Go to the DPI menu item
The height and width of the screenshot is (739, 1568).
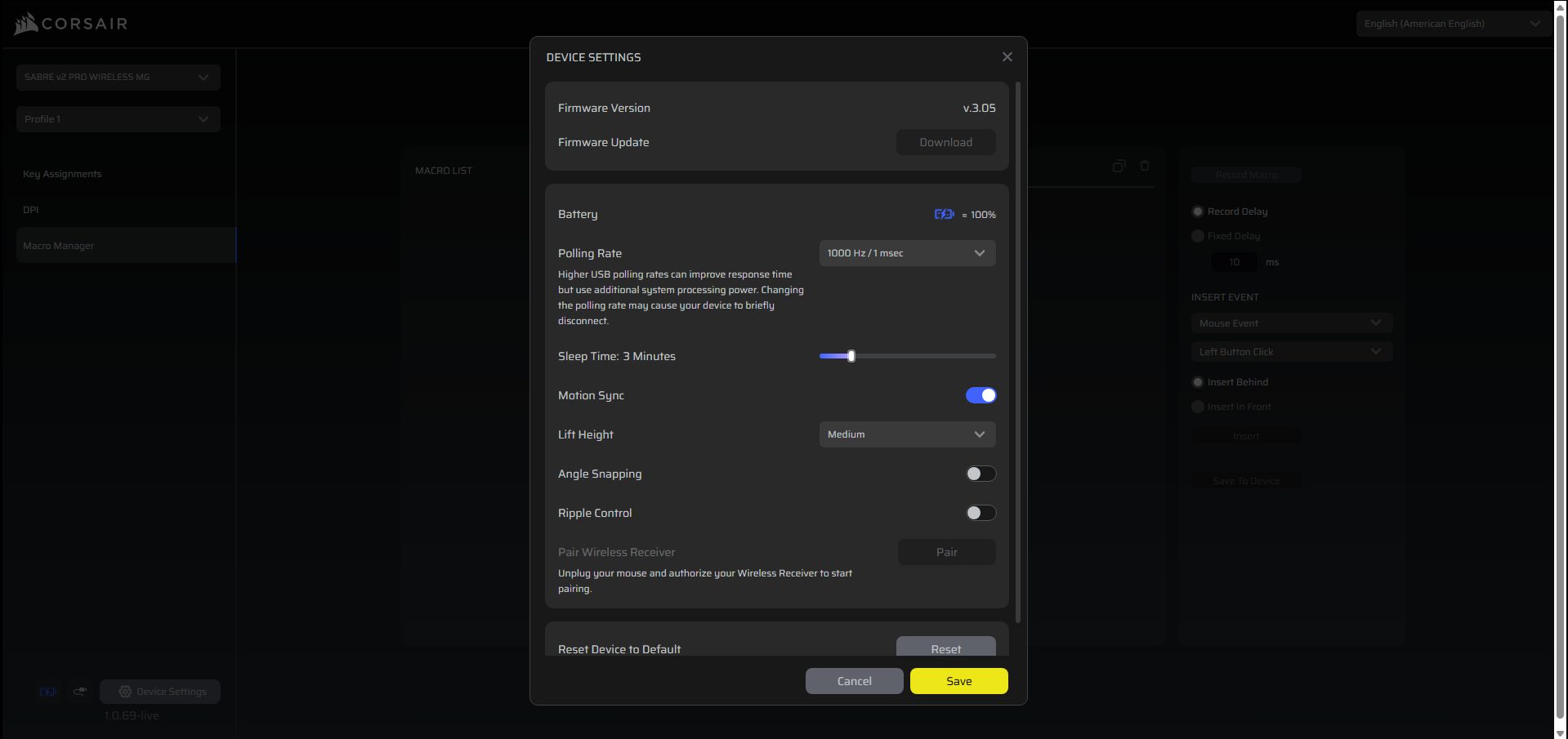[x=31, y=210]
